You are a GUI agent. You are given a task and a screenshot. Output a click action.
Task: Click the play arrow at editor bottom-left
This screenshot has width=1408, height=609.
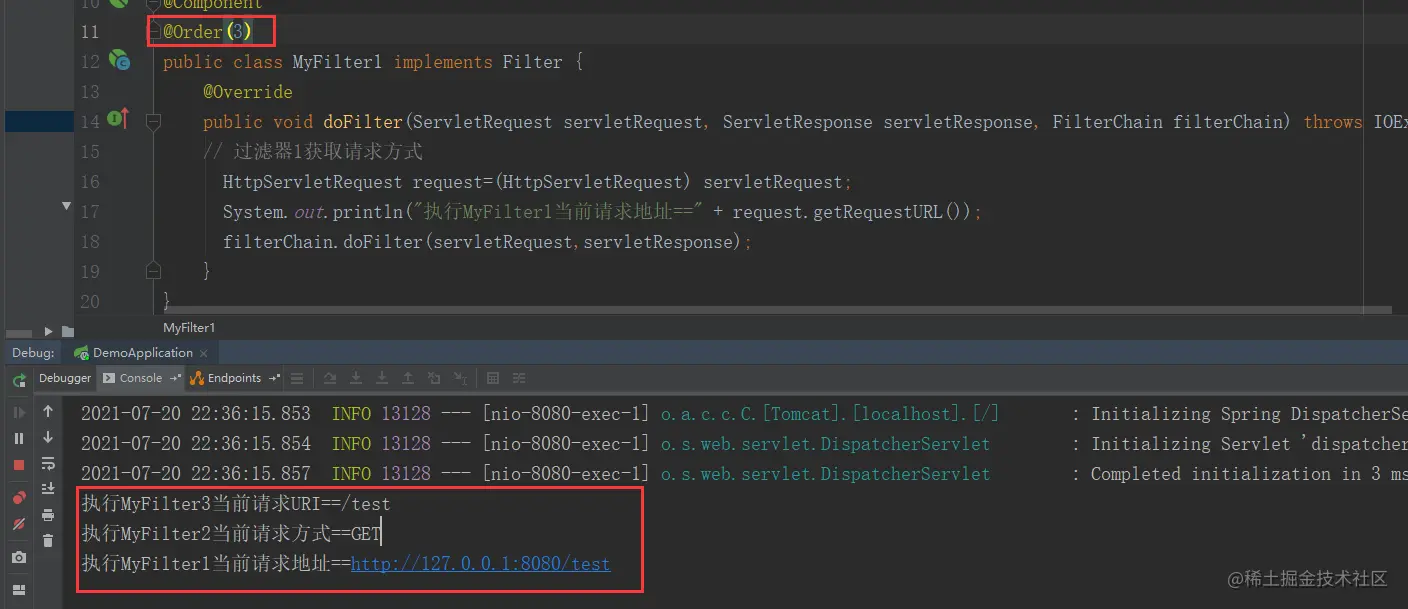pyautogui.click(x=48, y=331)
